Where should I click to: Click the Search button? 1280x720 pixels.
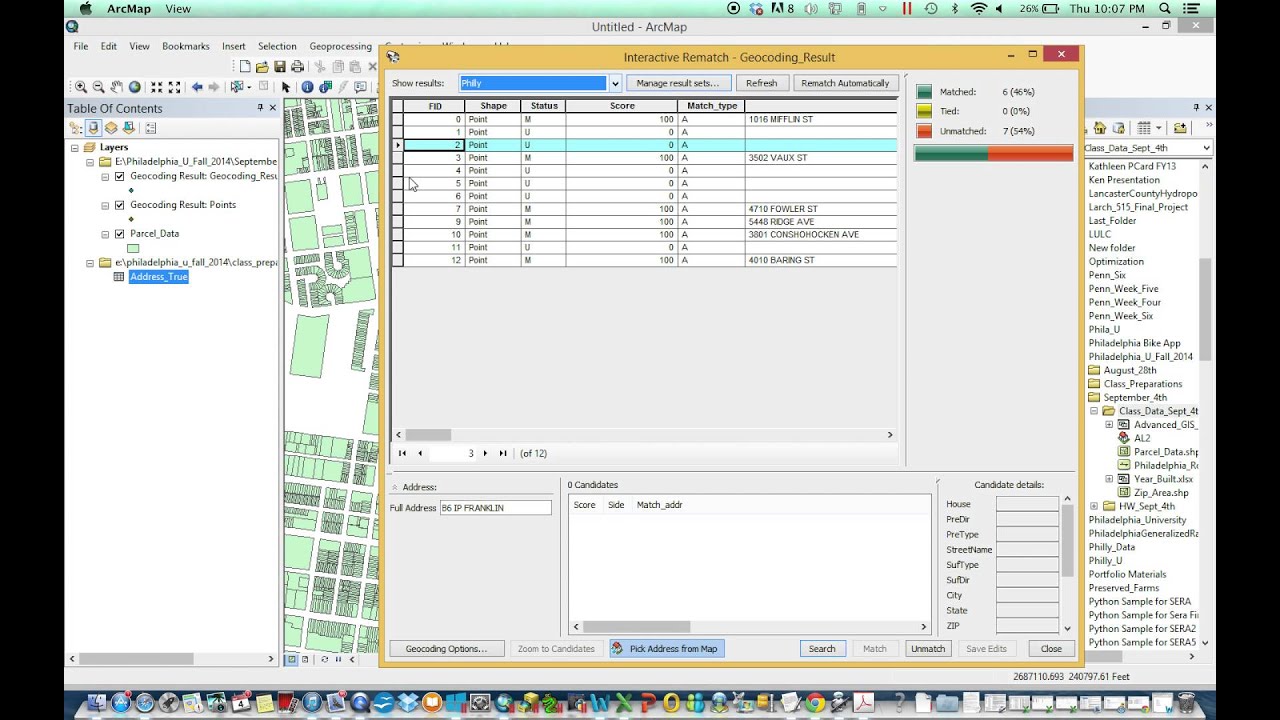[822, 649]
